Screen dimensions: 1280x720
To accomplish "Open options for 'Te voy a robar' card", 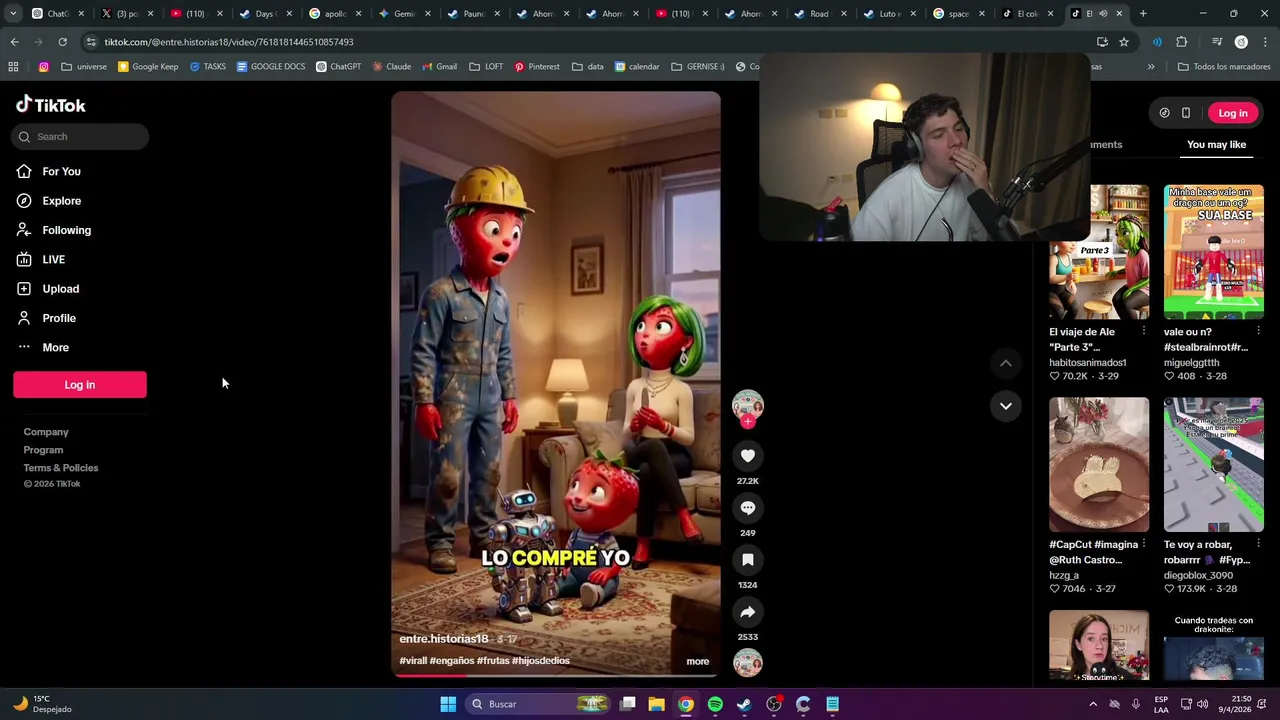I will click(x=1258, y=544).
